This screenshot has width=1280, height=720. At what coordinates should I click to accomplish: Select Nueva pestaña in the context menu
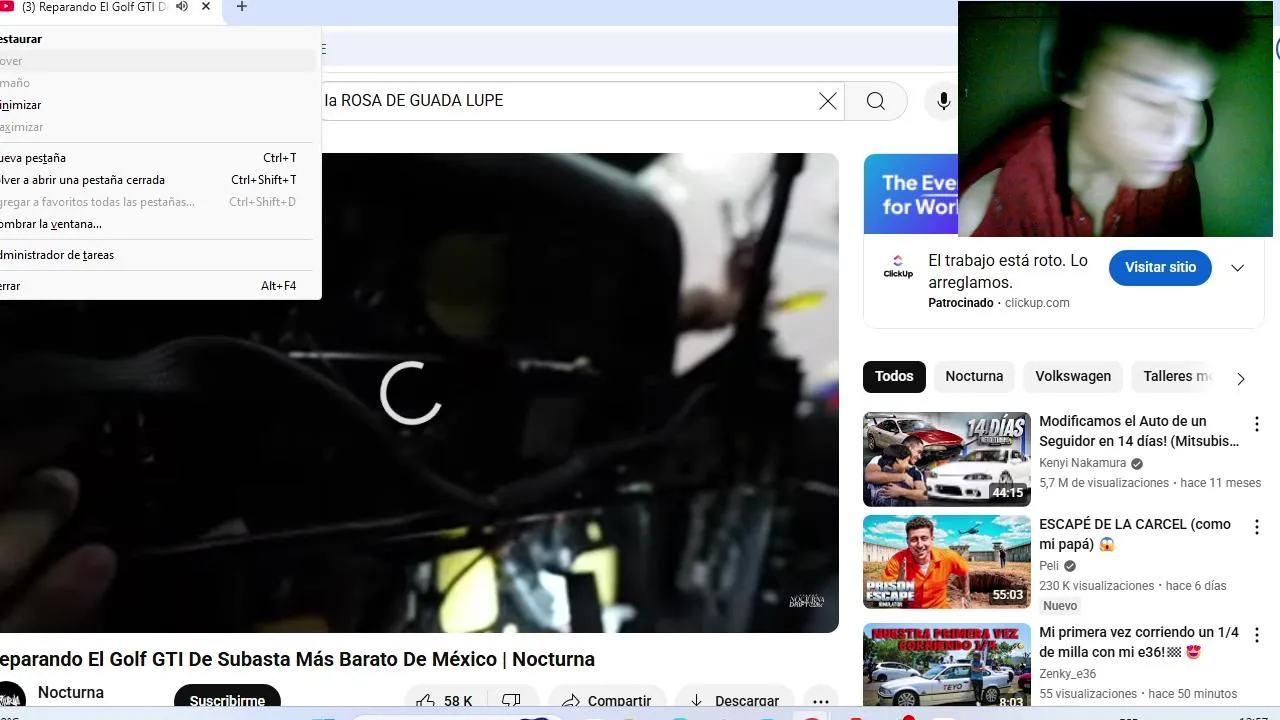click(x=158, y=158)
